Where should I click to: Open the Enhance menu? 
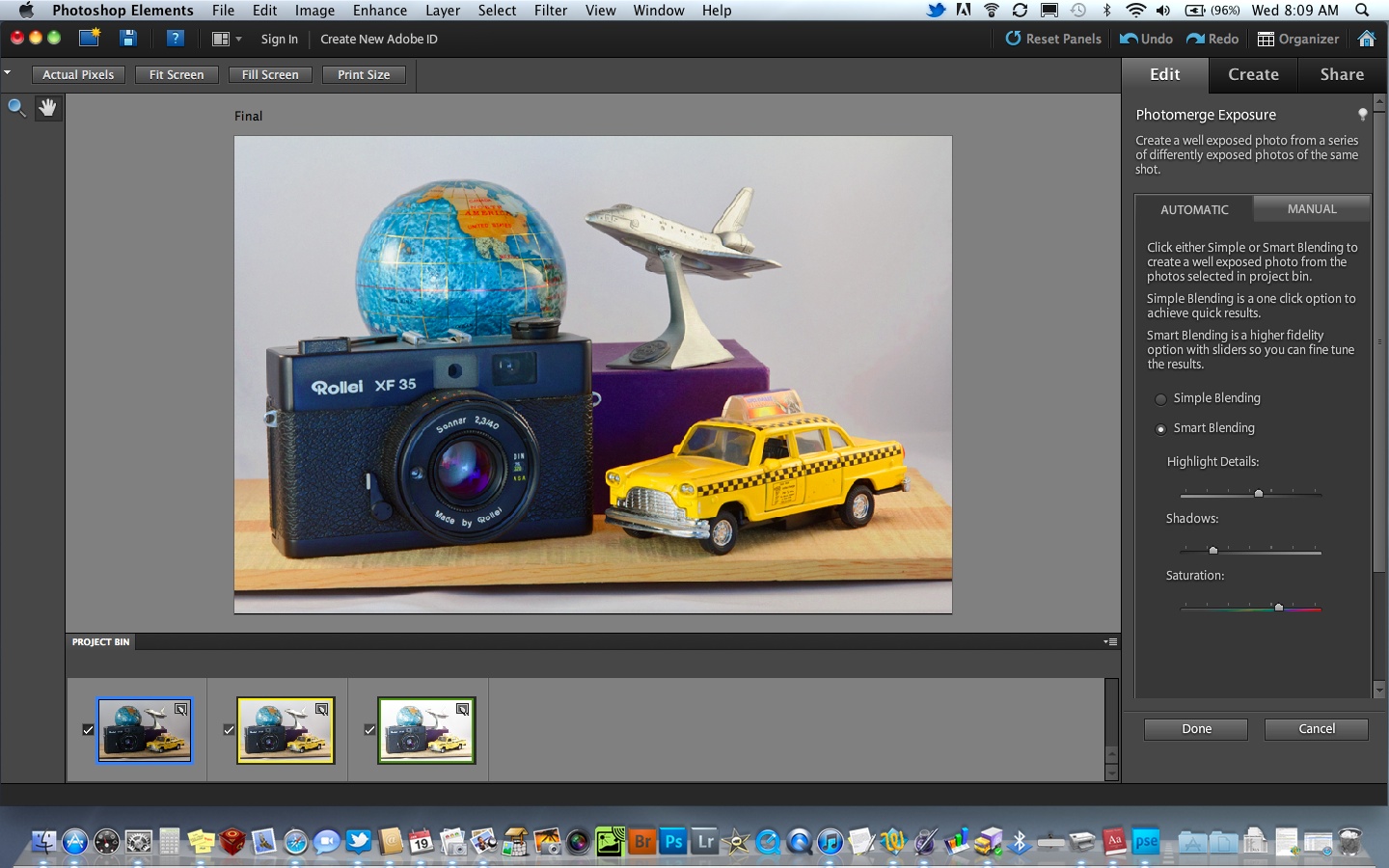379,11
